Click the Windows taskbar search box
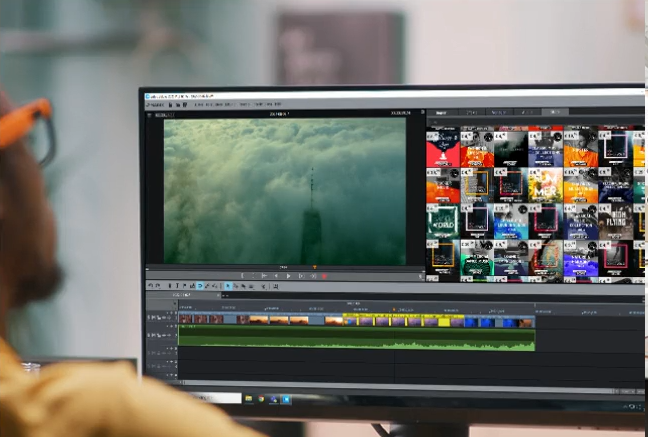648x437 pixels. tap(216, 398)
